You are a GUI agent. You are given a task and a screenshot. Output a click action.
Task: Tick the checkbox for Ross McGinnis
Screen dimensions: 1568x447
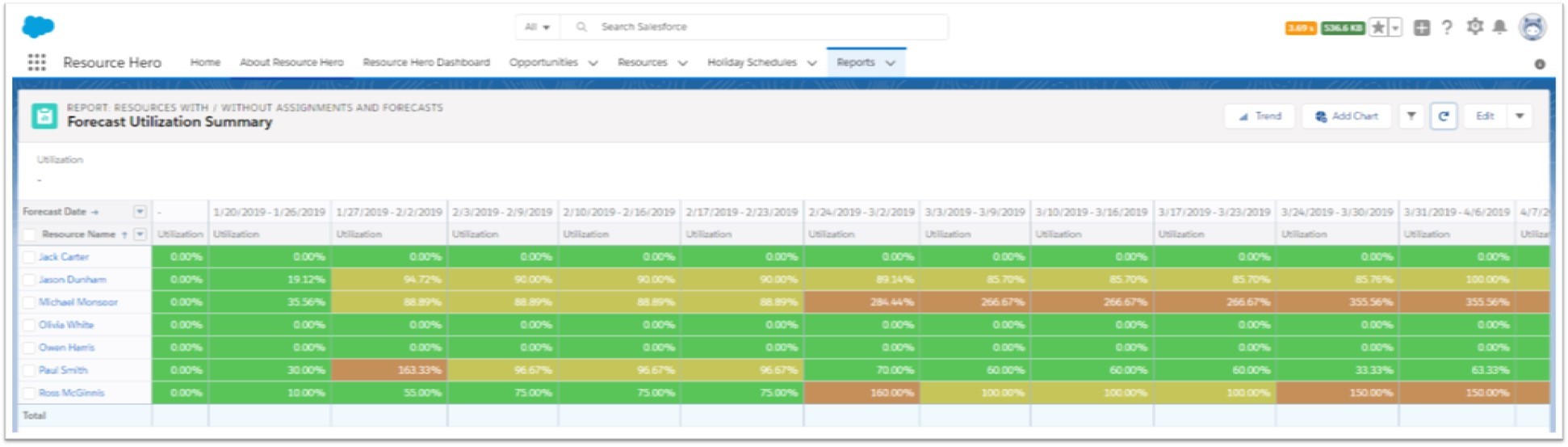[x=29, y=393]
